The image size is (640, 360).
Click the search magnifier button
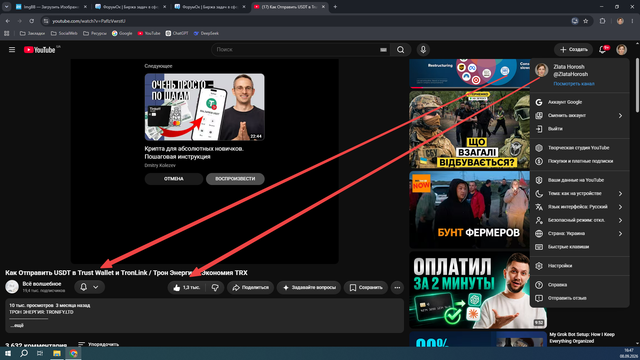(400, 50)
